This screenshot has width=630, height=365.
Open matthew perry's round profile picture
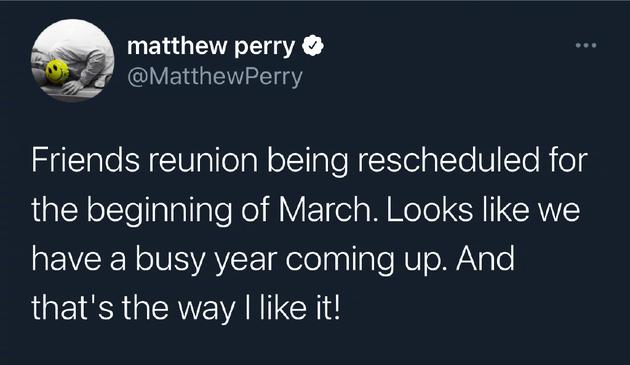tap(73, 60)
